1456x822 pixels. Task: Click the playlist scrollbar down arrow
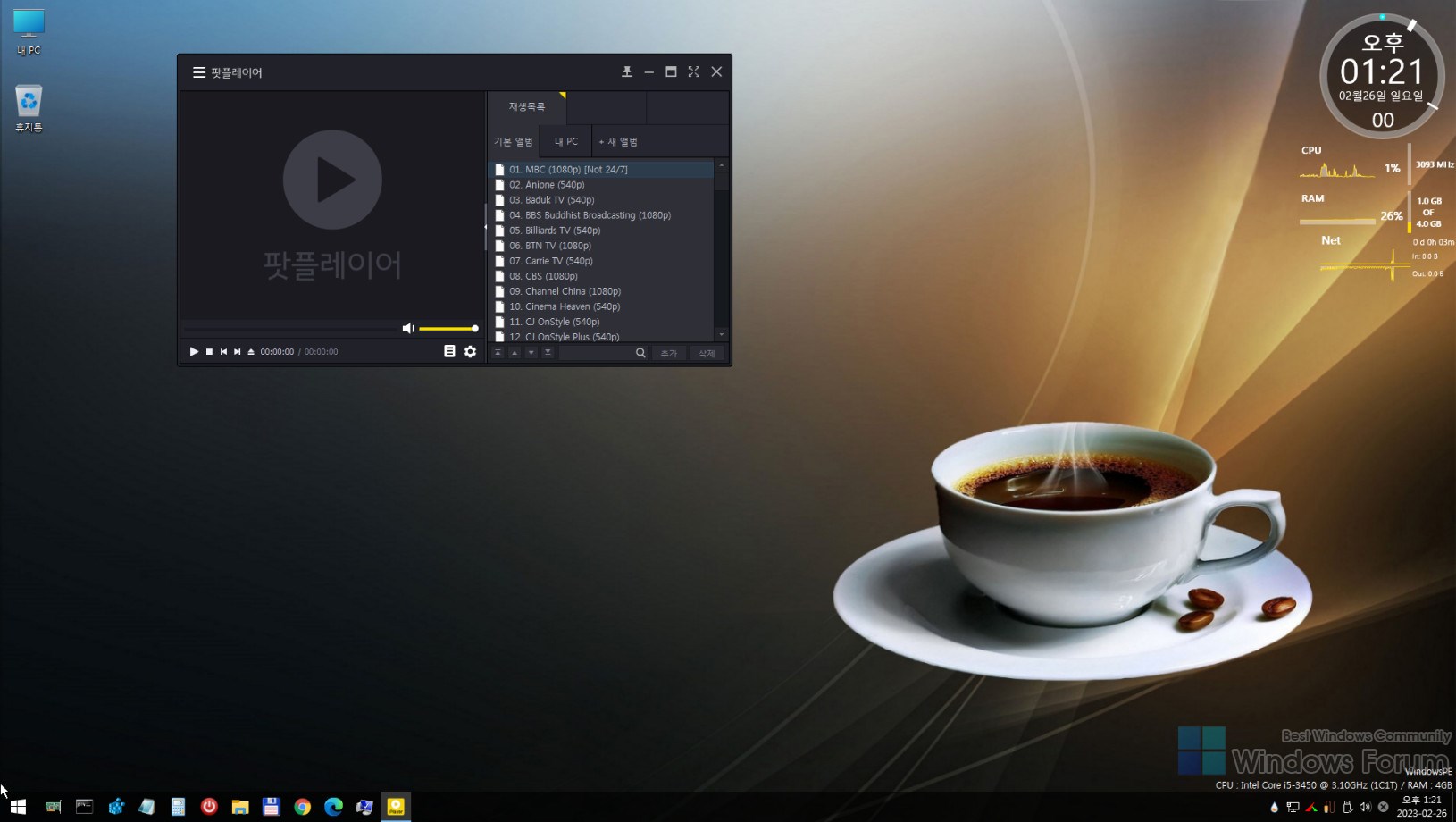722,335
